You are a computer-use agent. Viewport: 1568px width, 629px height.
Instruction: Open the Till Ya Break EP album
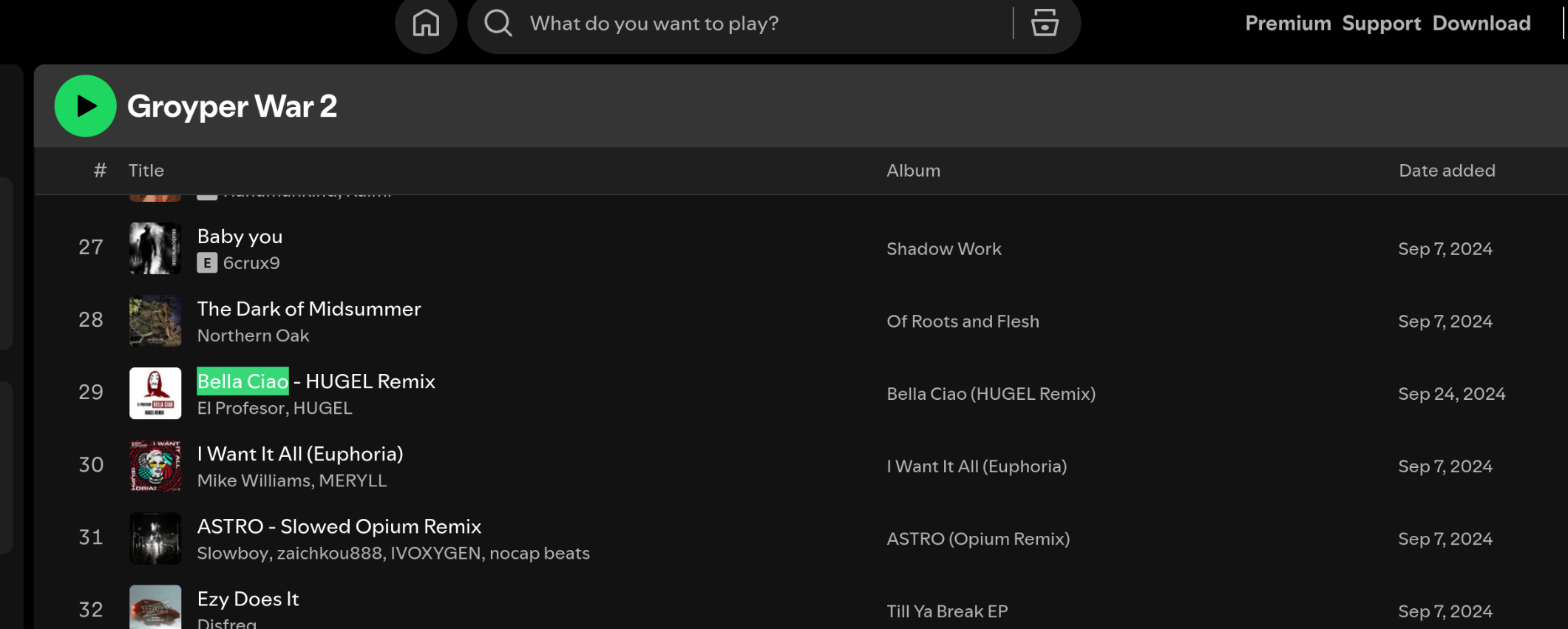pos(947,611)
